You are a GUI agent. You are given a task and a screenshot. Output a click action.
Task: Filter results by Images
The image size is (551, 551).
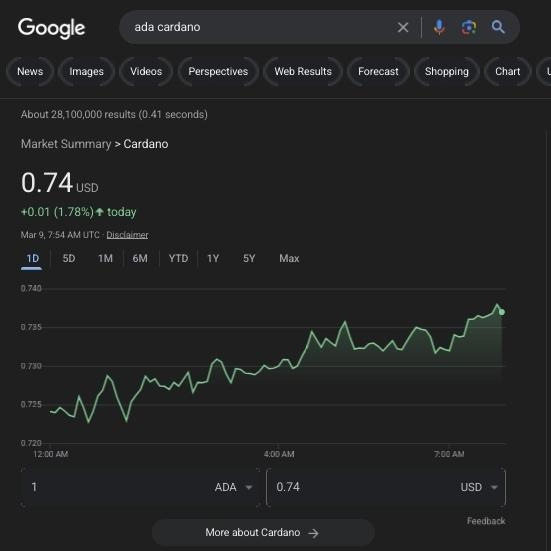(x=86, y=71)
